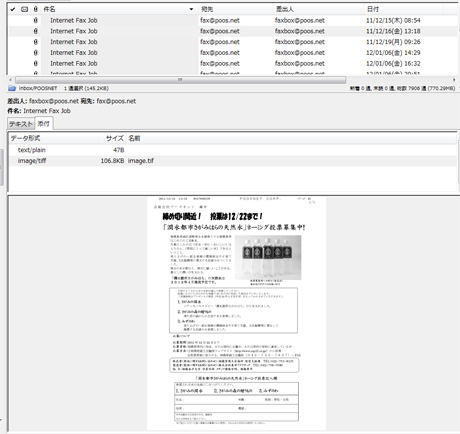Viewport: 460px width, 434px height.
Task: Click the サイズ column header
Action: point(115,138)
